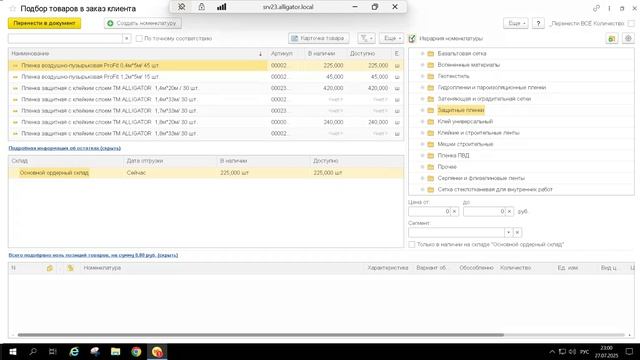Select 'Сетка стеклотканевая для внутренних работ' folder

click(495, 190)
